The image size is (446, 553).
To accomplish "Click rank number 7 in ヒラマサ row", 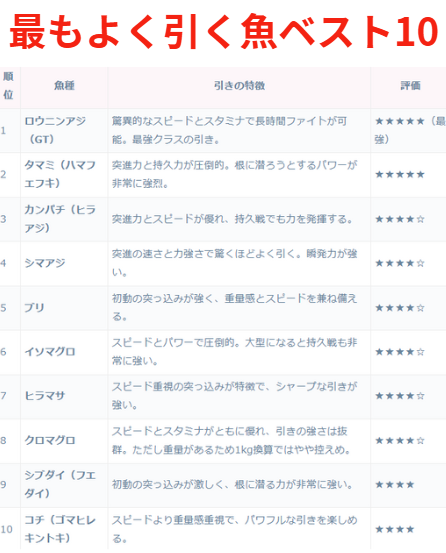I will point(3,396).
